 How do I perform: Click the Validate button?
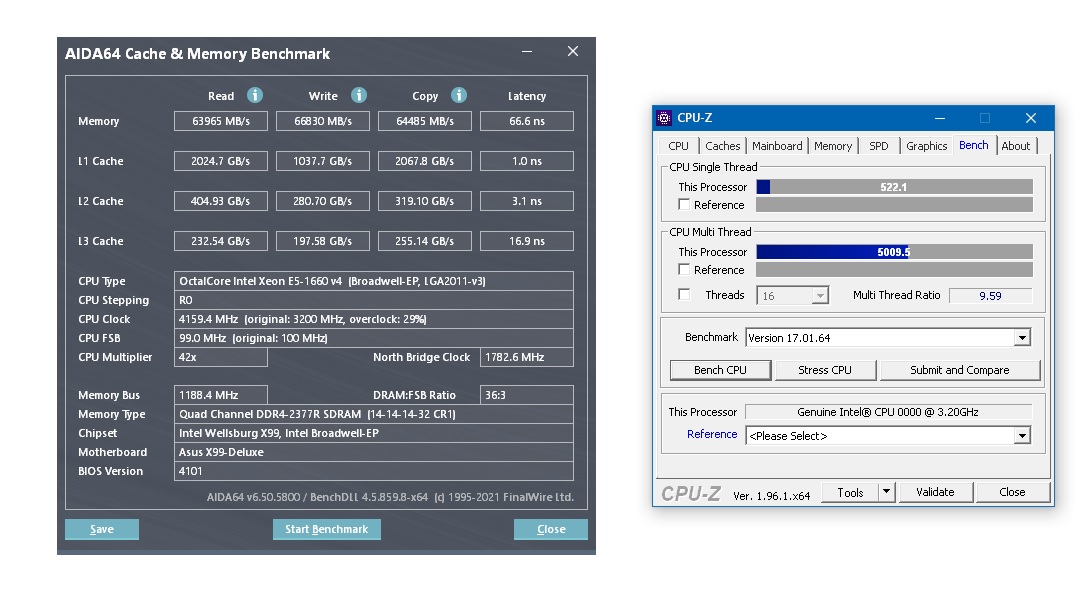[935, 493]
